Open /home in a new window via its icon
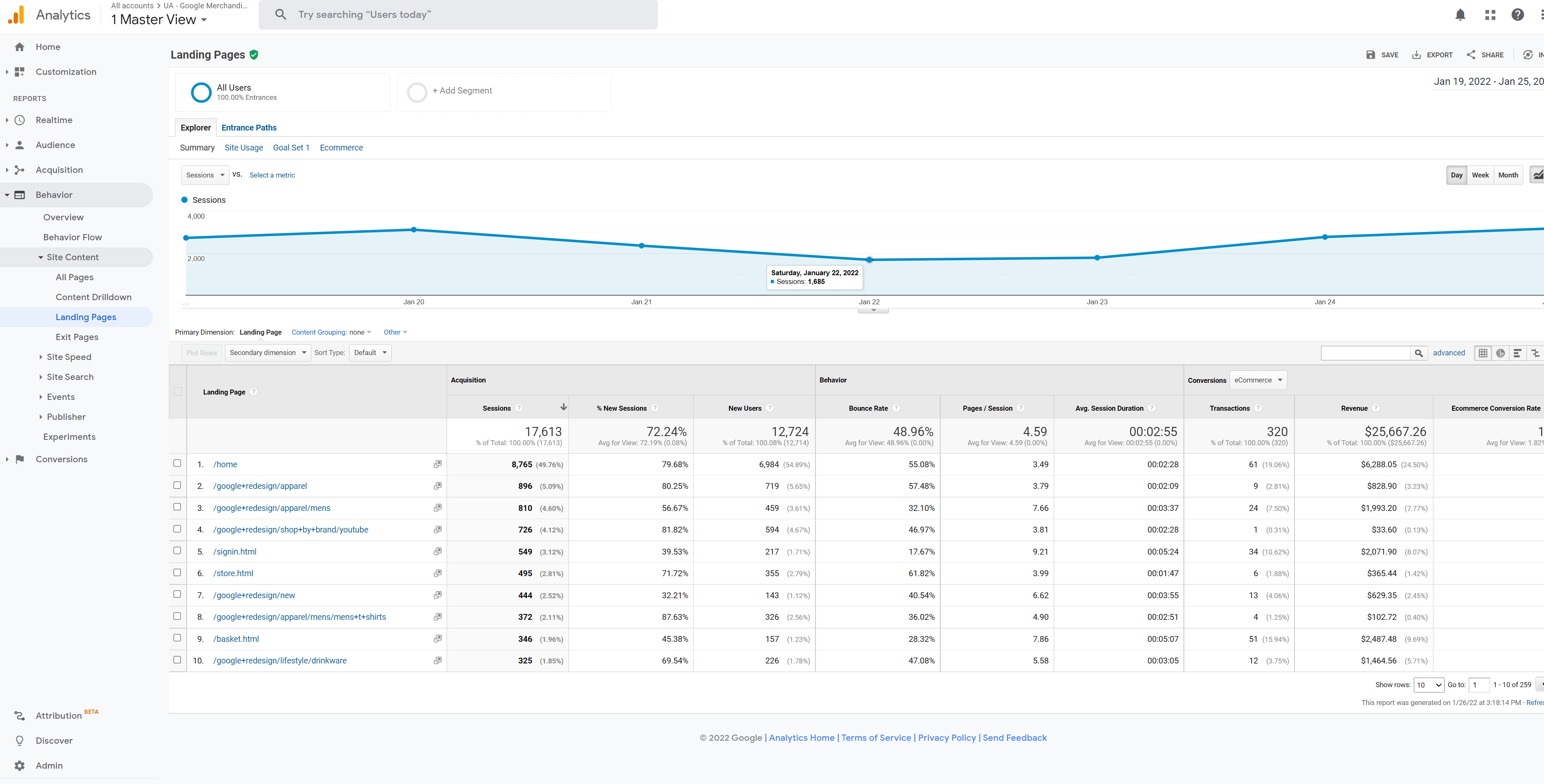 [x=437, y=464]
